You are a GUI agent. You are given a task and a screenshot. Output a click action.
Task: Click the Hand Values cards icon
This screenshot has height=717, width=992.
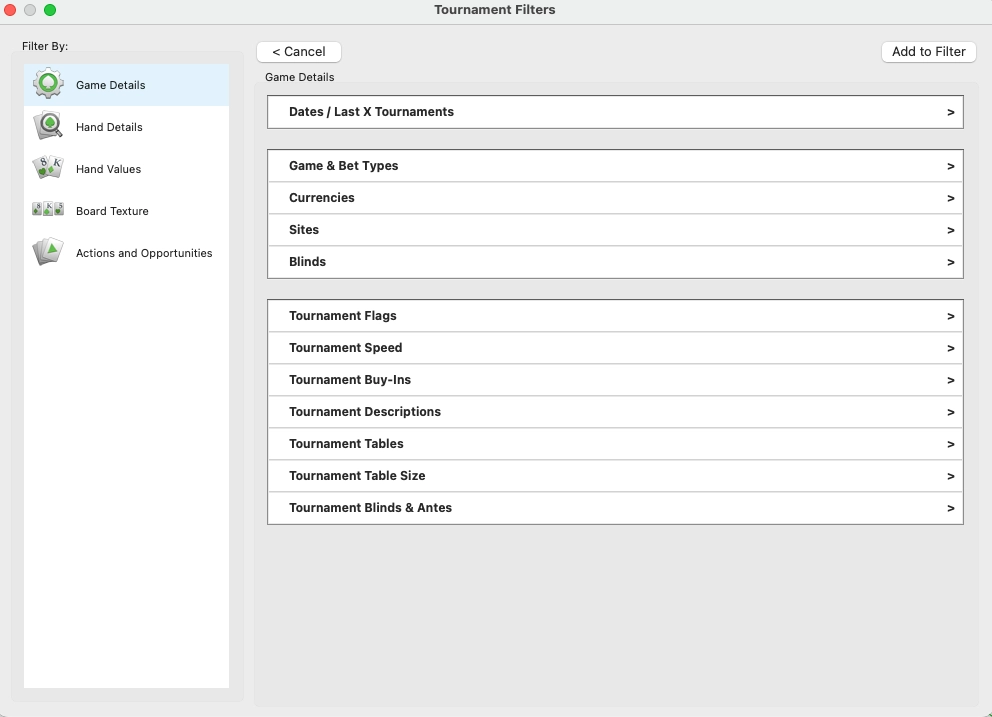click(x=48, y=168)
